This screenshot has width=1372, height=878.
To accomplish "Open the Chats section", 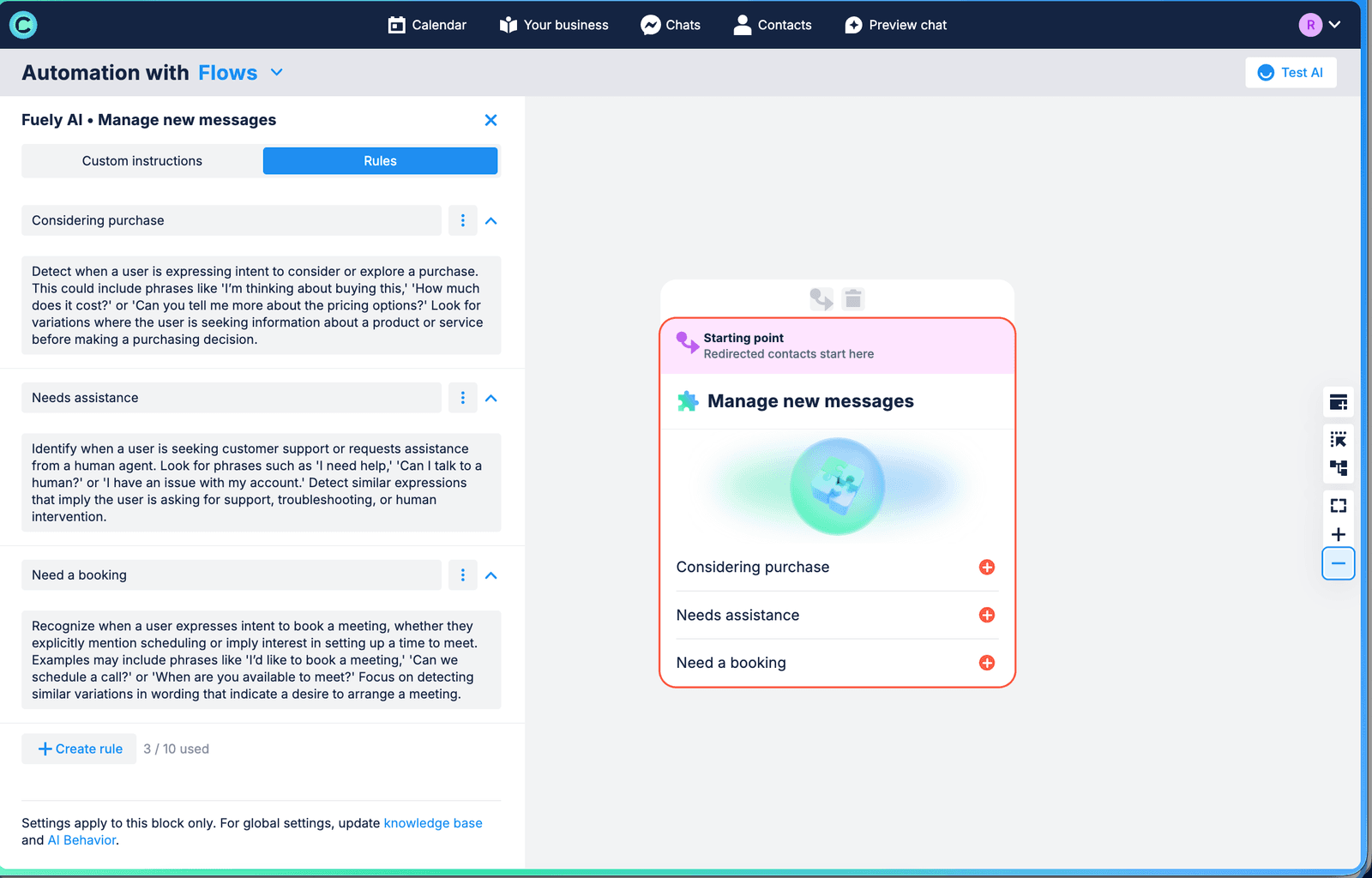I will [671, 25].
